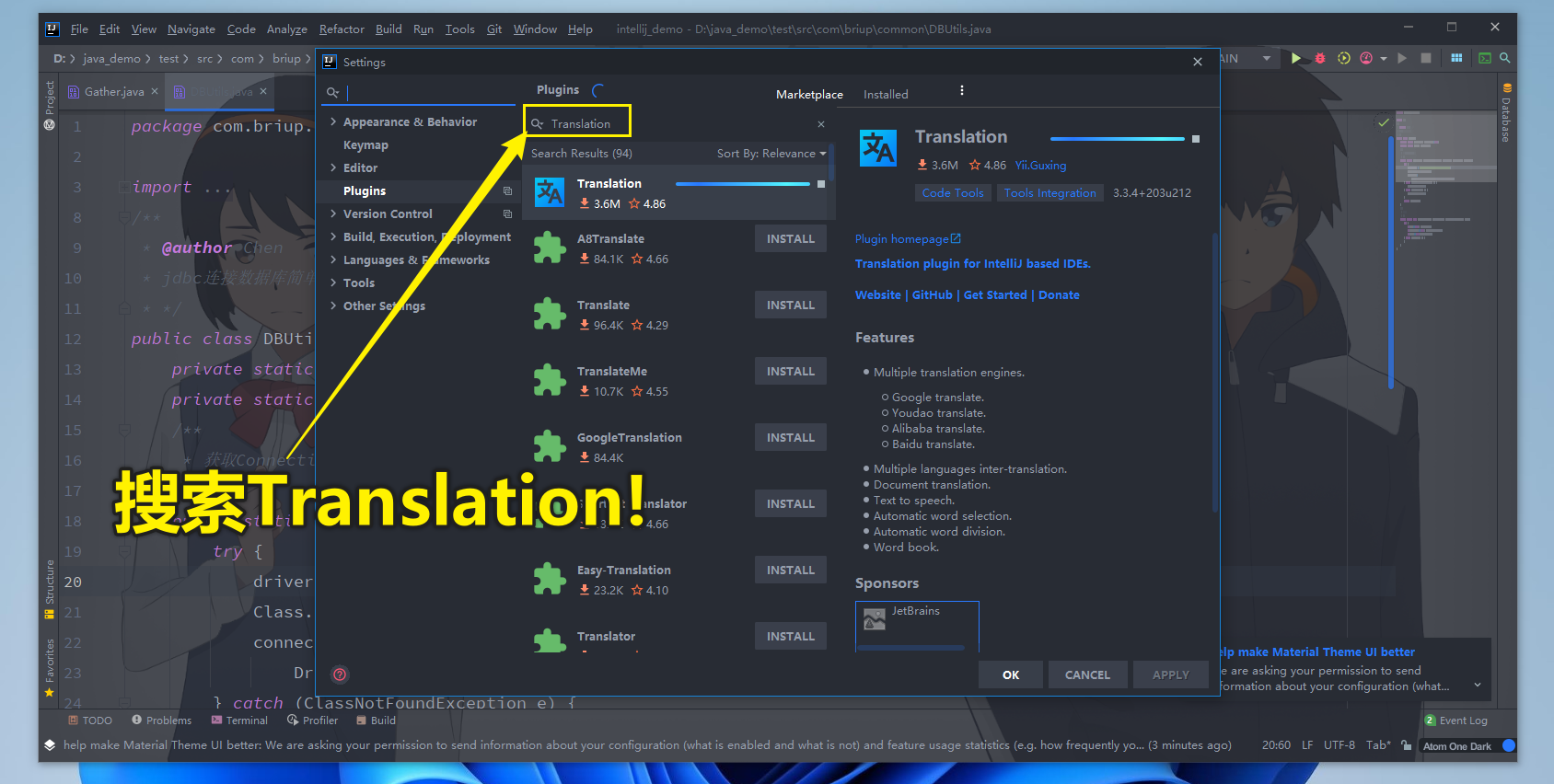Install the Translate plugin

(x=791, y=305)
